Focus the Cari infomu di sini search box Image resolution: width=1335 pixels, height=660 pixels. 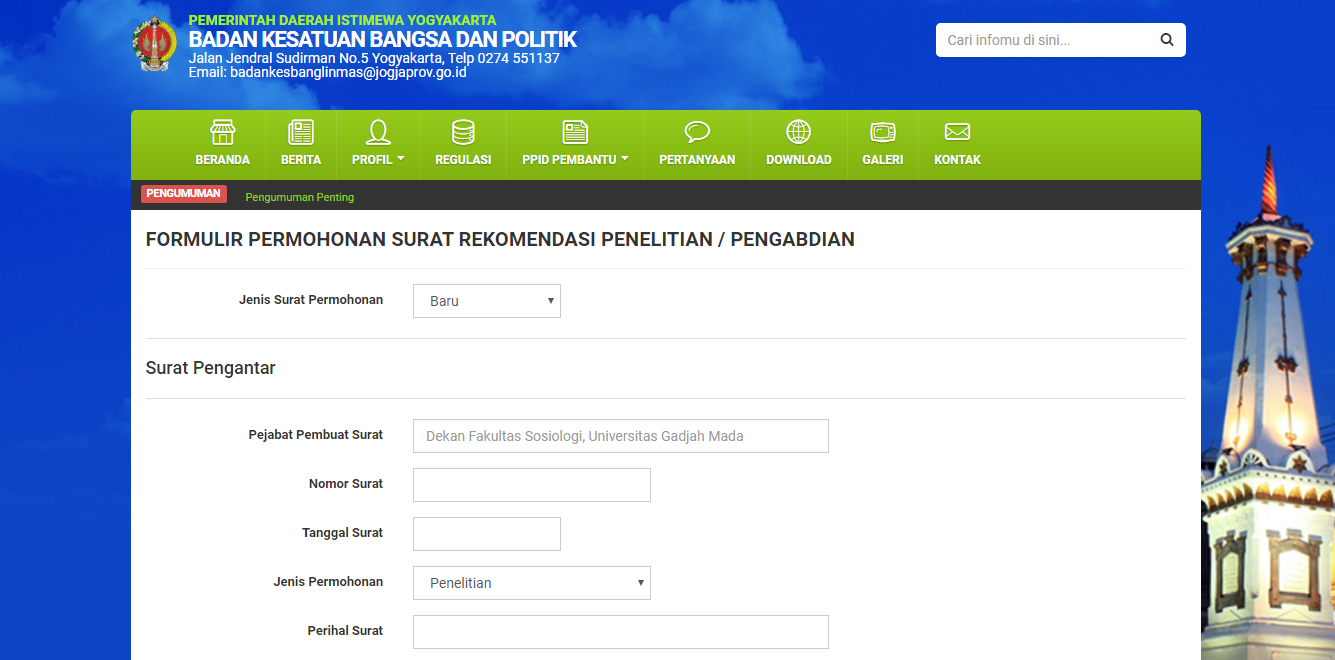tap(1045, 40)
